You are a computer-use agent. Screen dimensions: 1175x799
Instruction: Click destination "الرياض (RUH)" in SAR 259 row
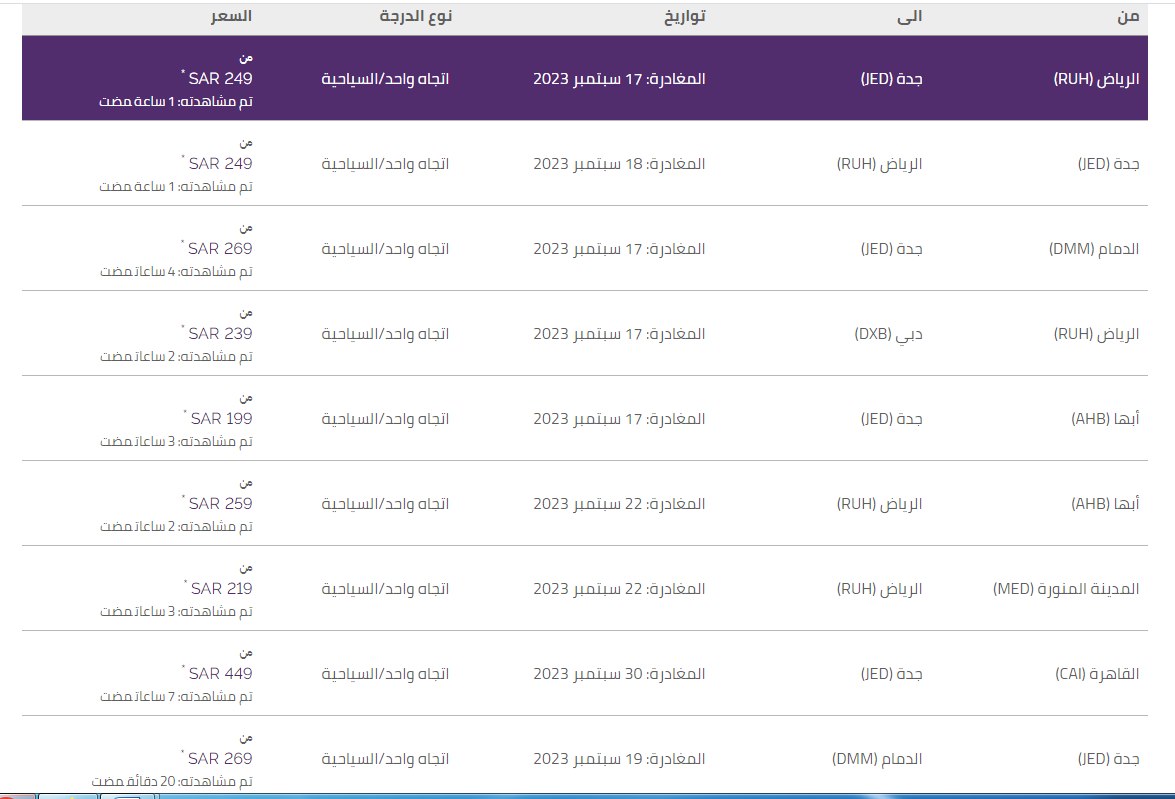pyautogui.click(x=879, y=504)
